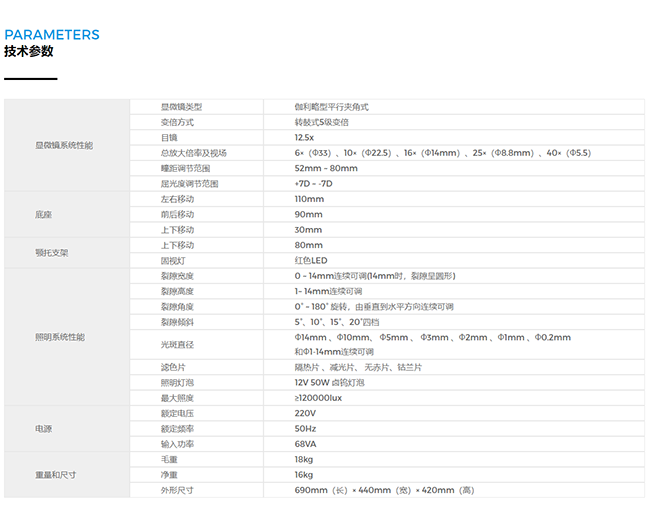Click the 重量和尺寸 category cell
Screen dimensions: 650x510
[54, 475]
